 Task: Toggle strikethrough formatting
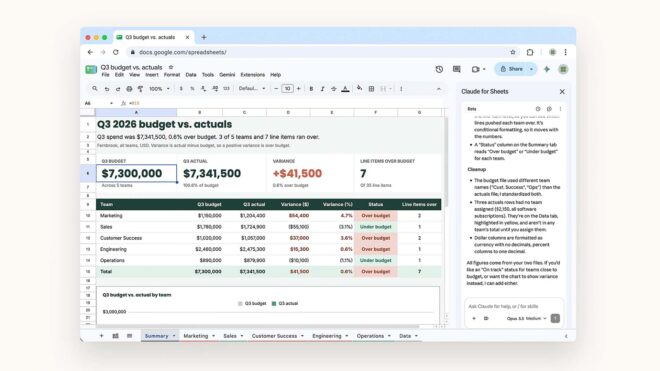(x=334, y=89)
